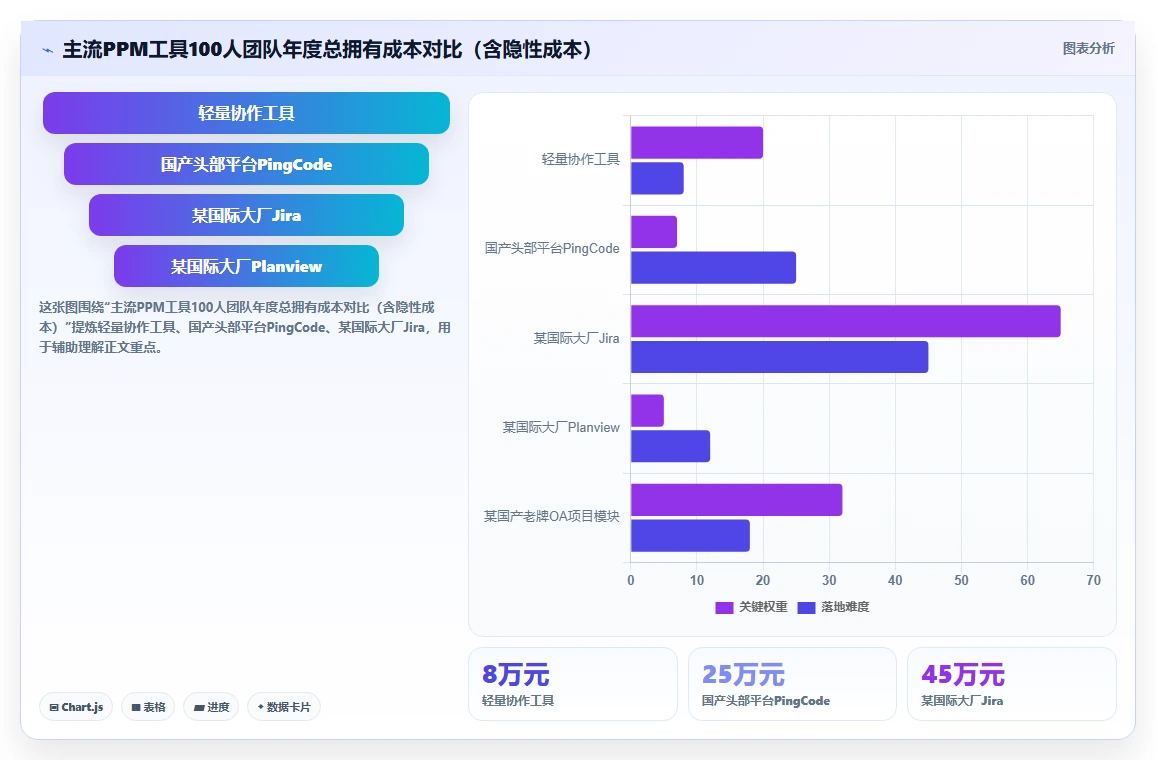Screen dimensions: 1156x760
Task: Click the x-axis tick value 30
Action: pyautogui.click(x=829, y=581)
